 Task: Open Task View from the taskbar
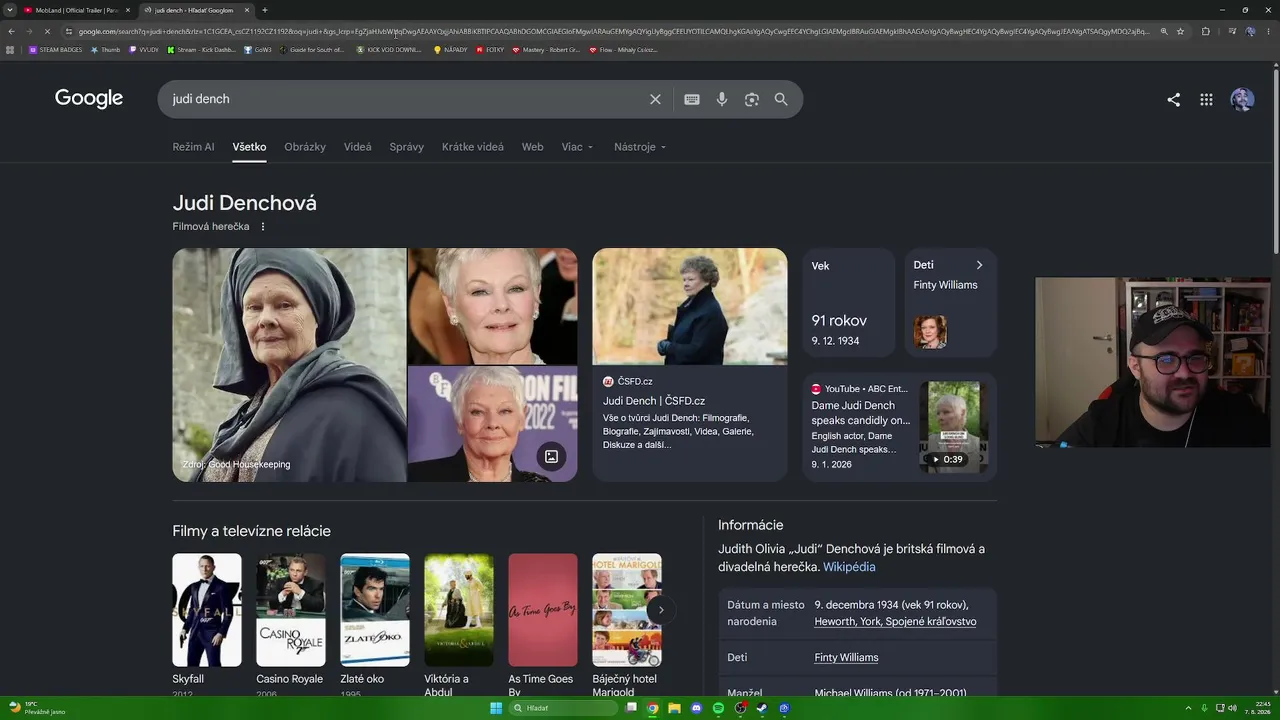pos(631,708)
